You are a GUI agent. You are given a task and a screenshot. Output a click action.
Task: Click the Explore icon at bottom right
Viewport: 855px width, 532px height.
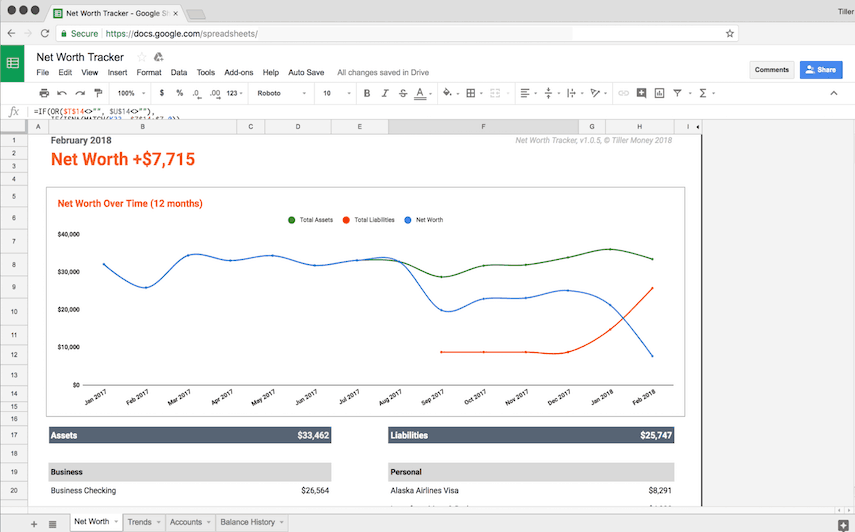tap(843, 524)
